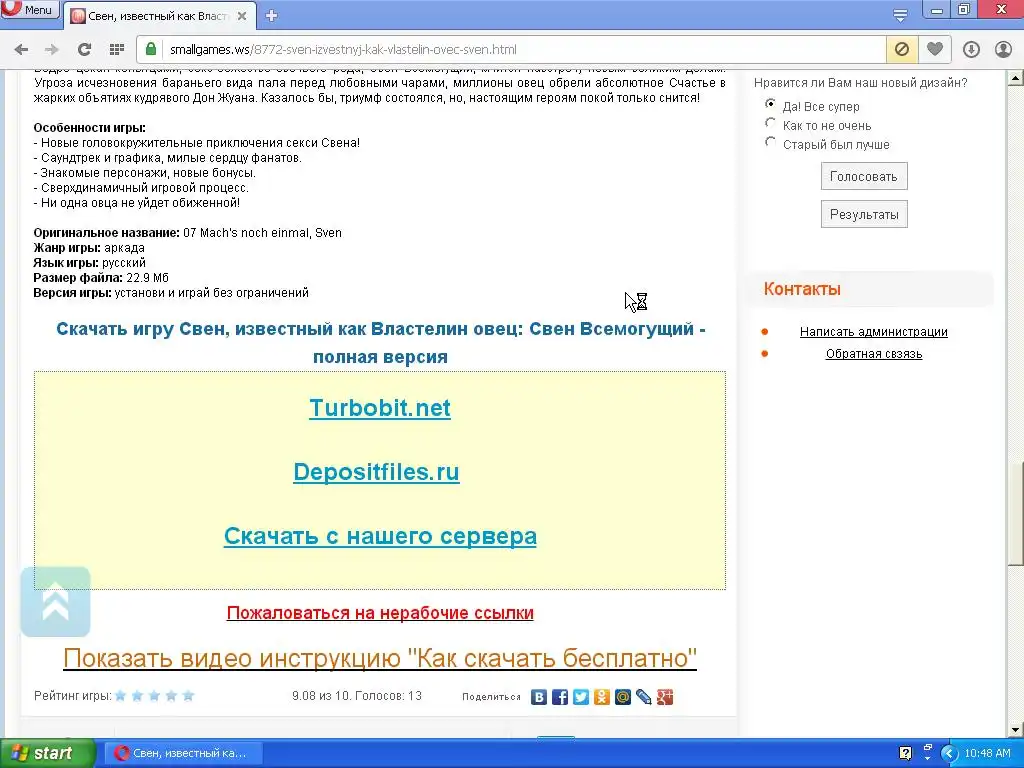
Task: Open the Показать видео инструкцию link
Action: tap(380, 658)
